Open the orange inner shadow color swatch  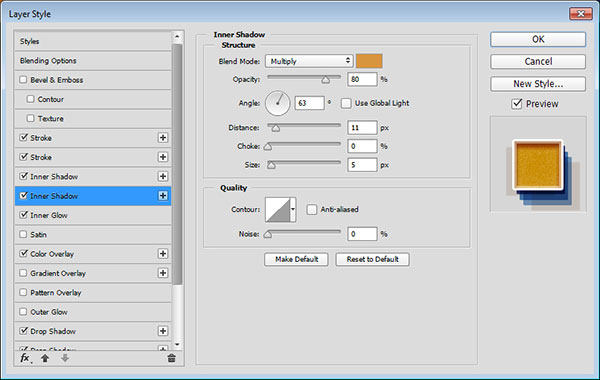pos(369,61)
